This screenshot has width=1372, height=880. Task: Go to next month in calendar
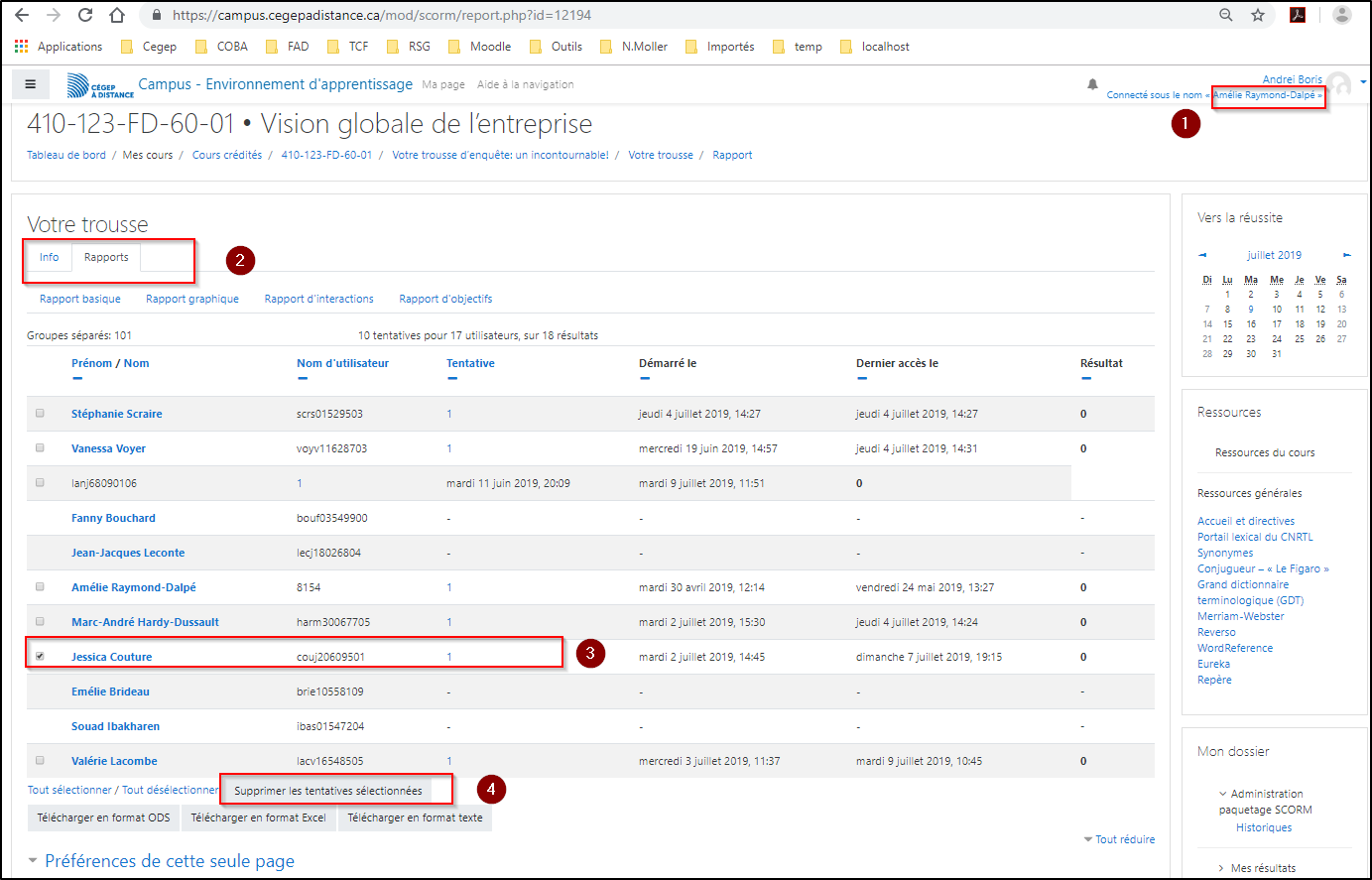(x=1346, y=255)
